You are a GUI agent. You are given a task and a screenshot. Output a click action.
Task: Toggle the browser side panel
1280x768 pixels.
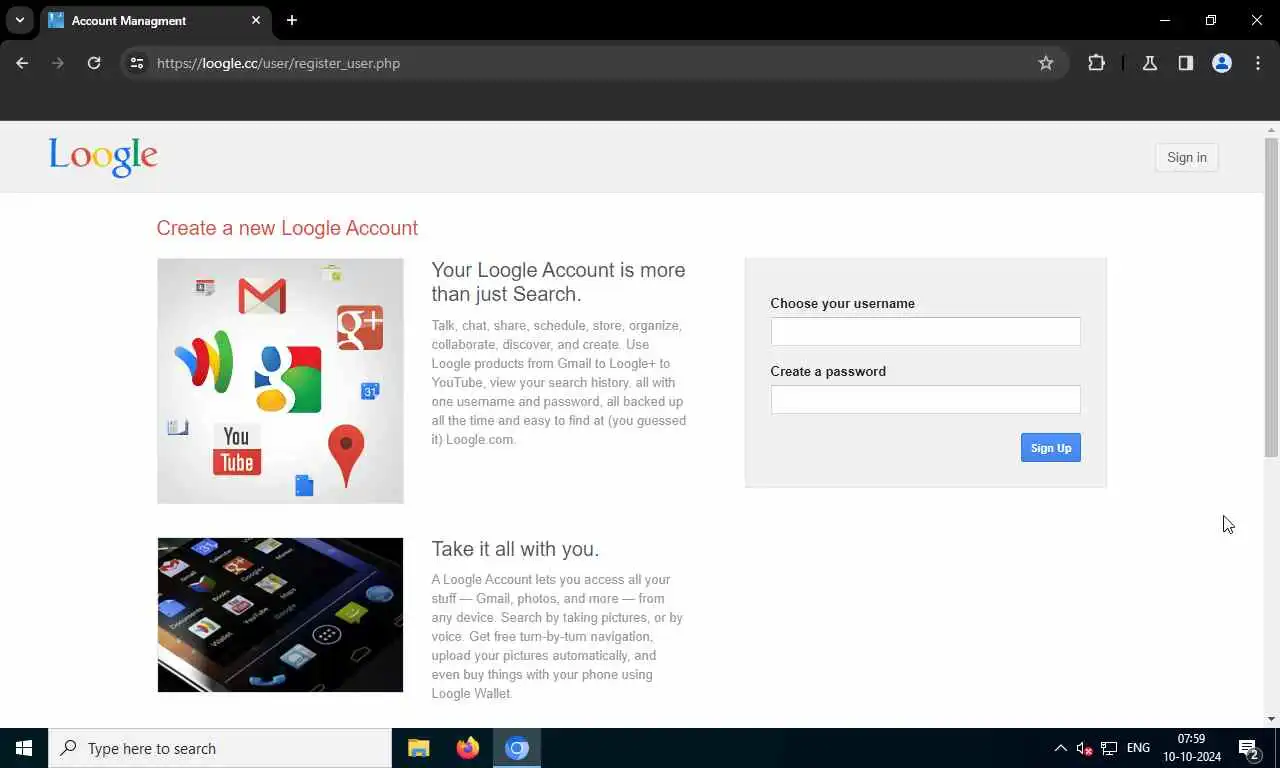pos(1186,63)
